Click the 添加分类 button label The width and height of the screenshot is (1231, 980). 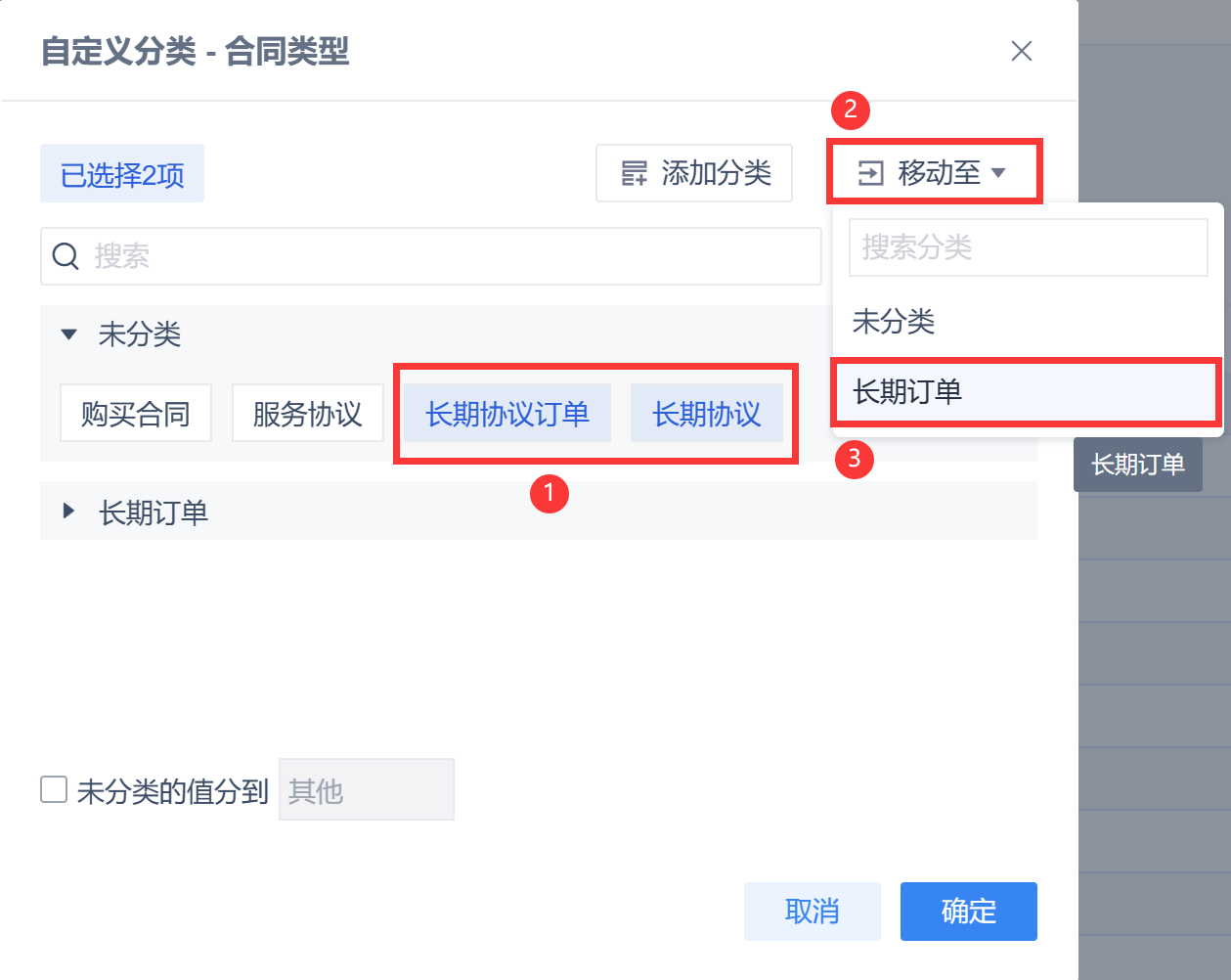[716, 173]
